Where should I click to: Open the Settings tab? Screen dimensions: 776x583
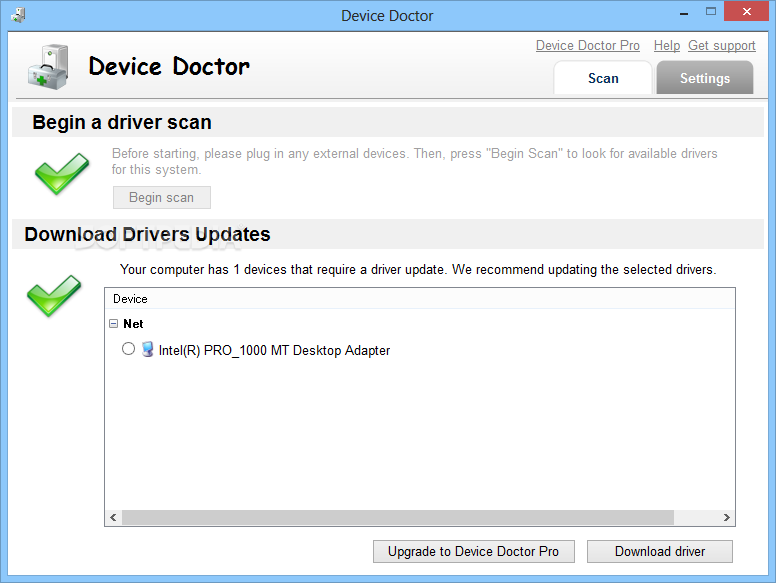pos(705,78)
